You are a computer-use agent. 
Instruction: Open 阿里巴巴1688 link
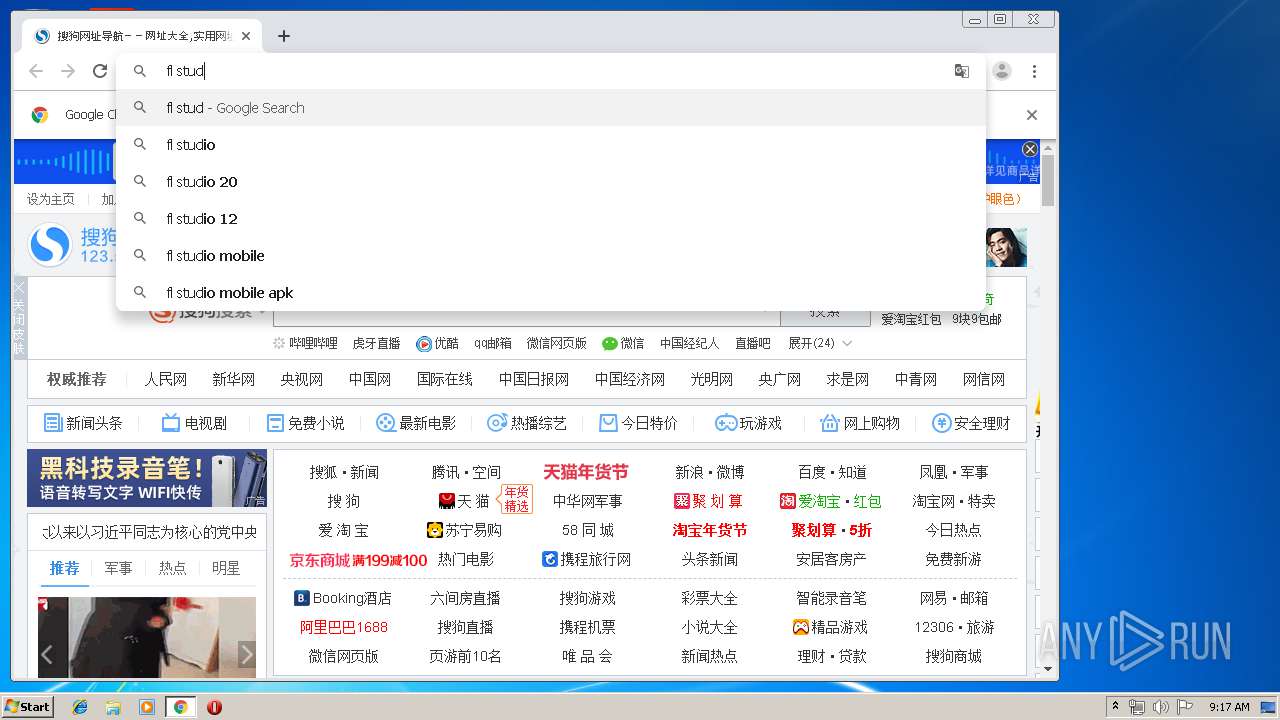(x=343, y=627)
